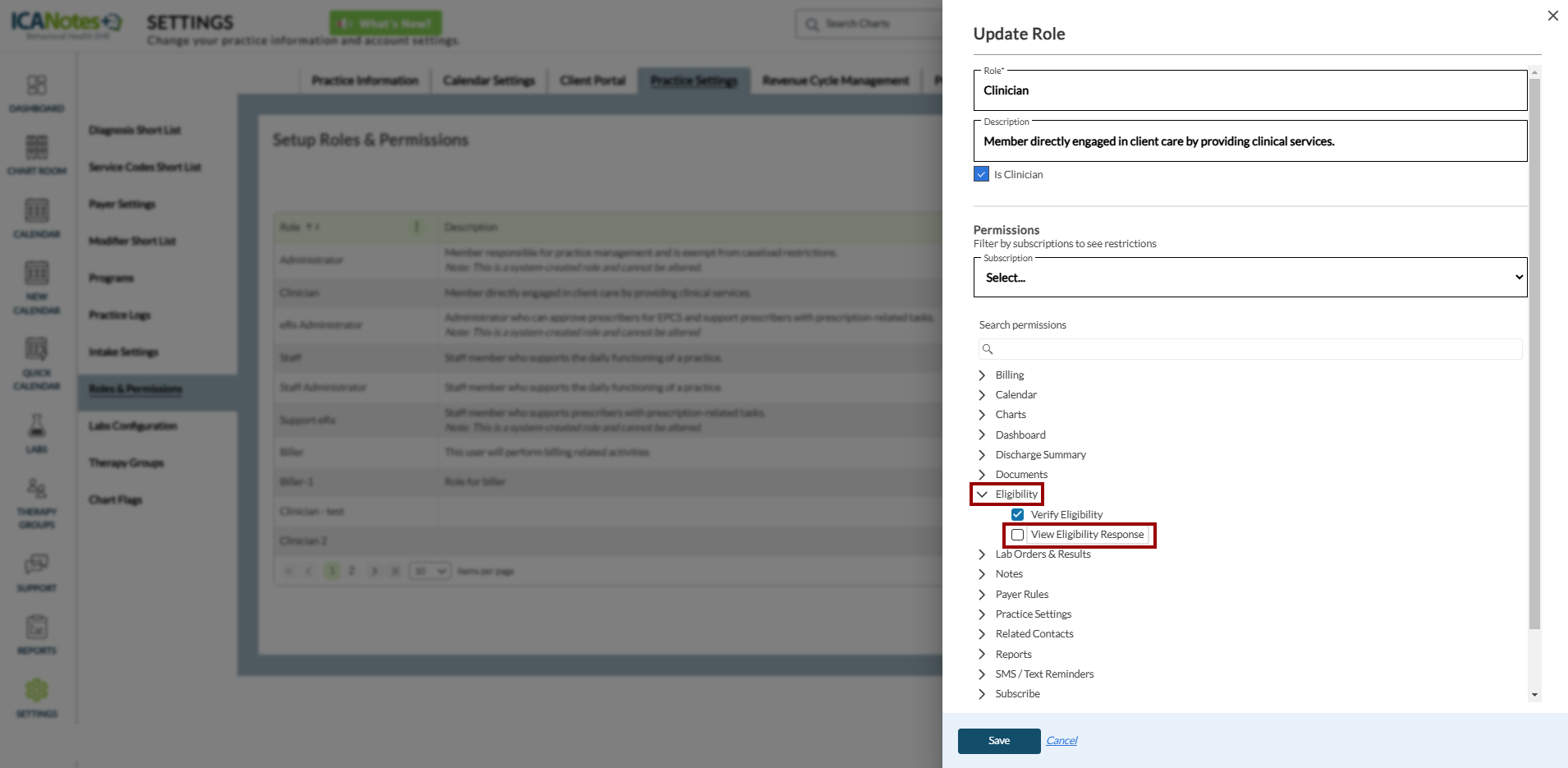Enable View Eligibility Response permission

[x=1018, y=535]
